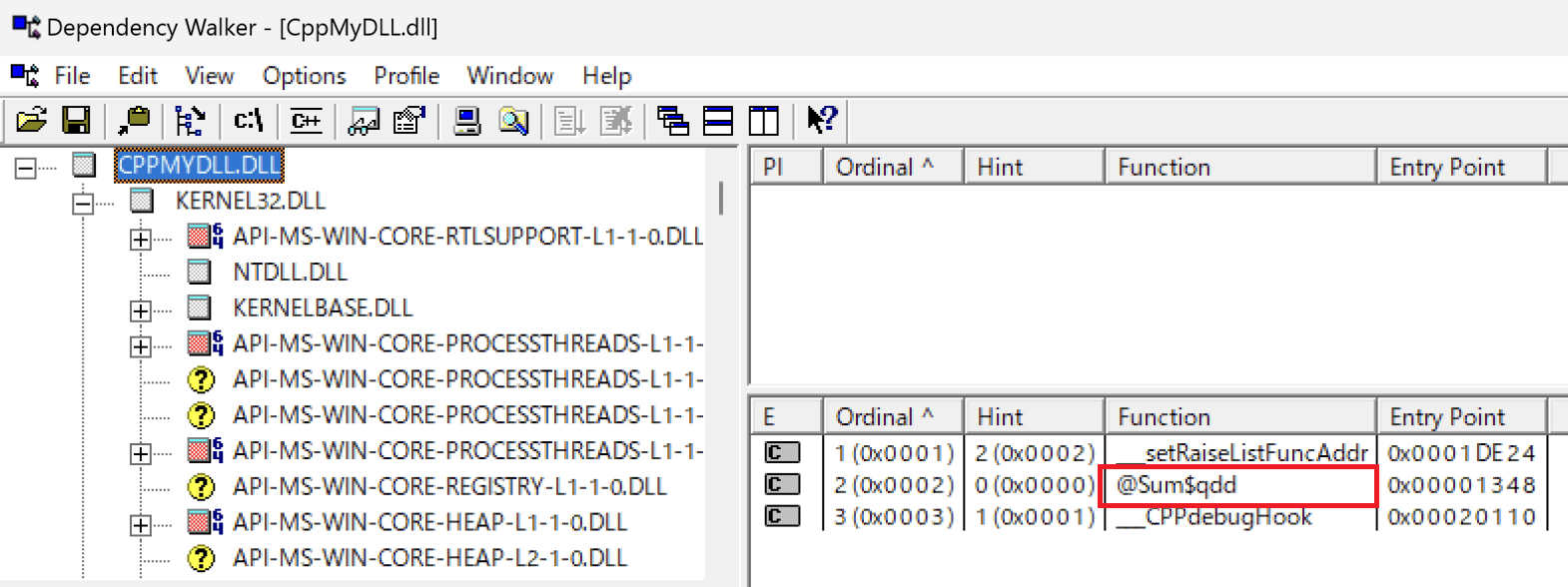Click C icon of __setRaiseListFuncAddr export

click(x=782, y=452)
